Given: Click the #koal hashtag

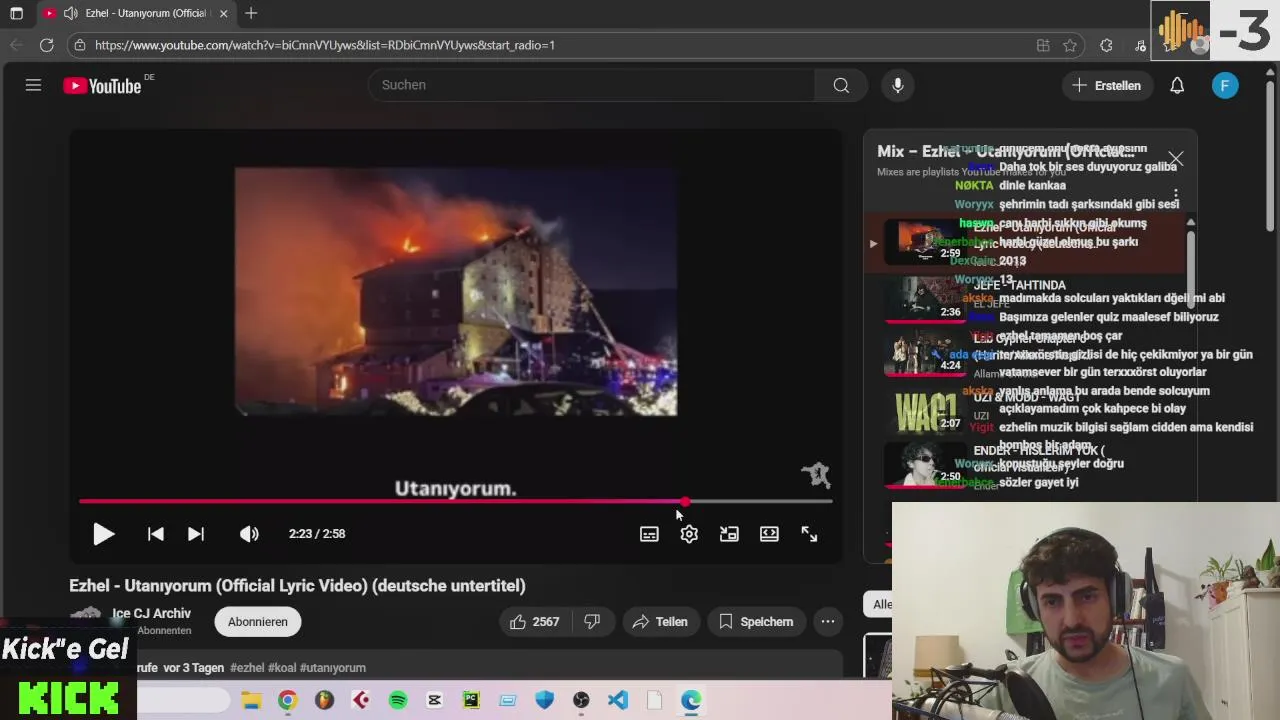Looking at the screenshot, I should pos(282,668).
